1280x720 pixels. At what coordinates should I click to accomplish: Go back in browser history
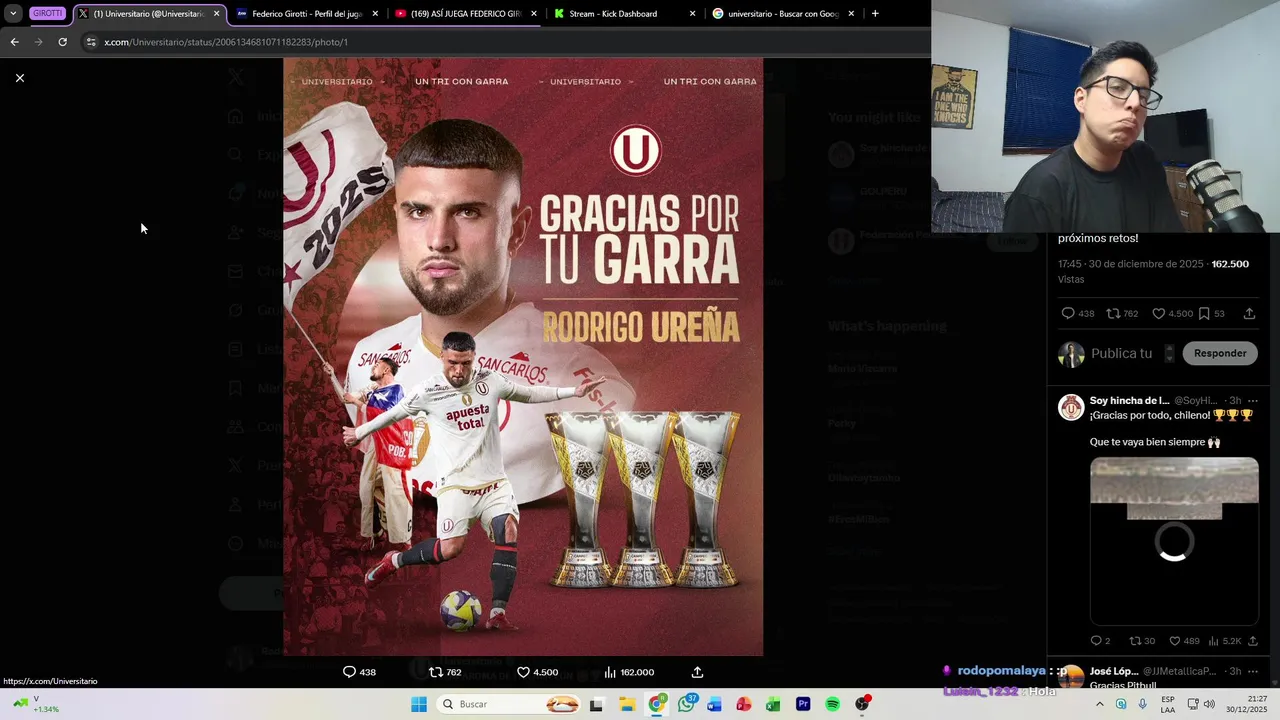click(x=14, y=42)
